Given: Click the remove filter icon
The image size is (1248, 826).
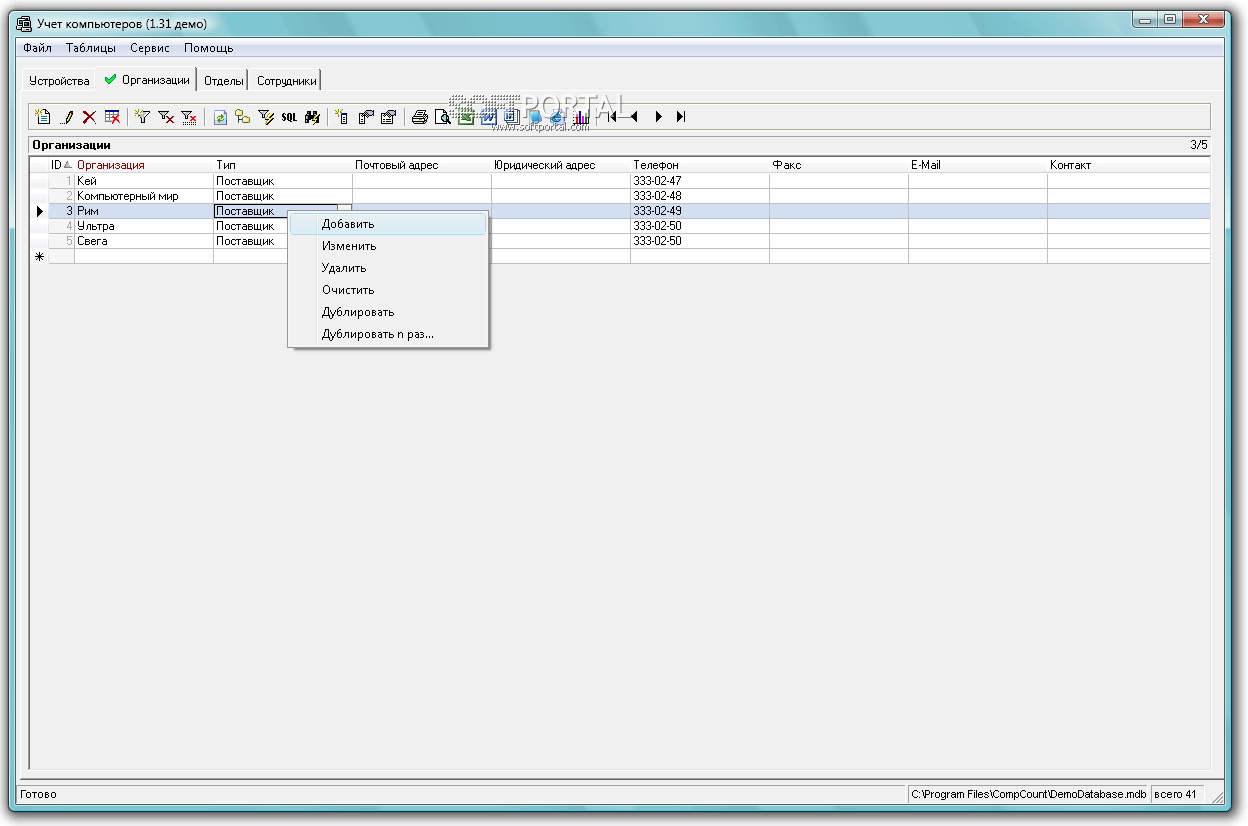Looking at the screenshot, I should (166, 117).
